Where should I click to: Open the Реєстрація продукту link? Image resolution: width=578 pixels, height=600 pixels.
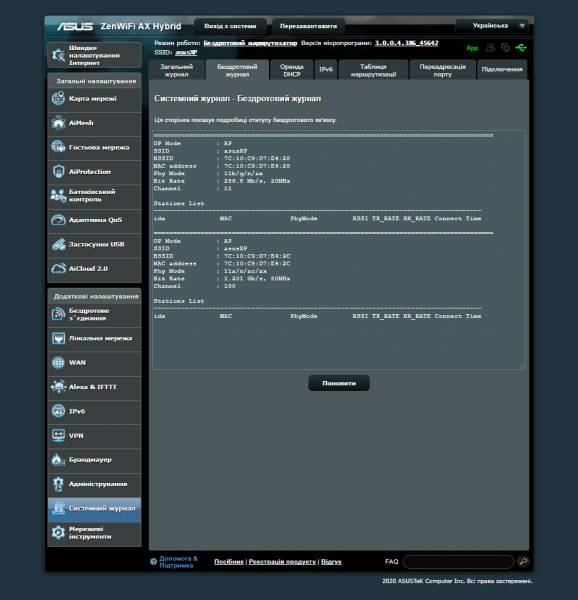282,562
